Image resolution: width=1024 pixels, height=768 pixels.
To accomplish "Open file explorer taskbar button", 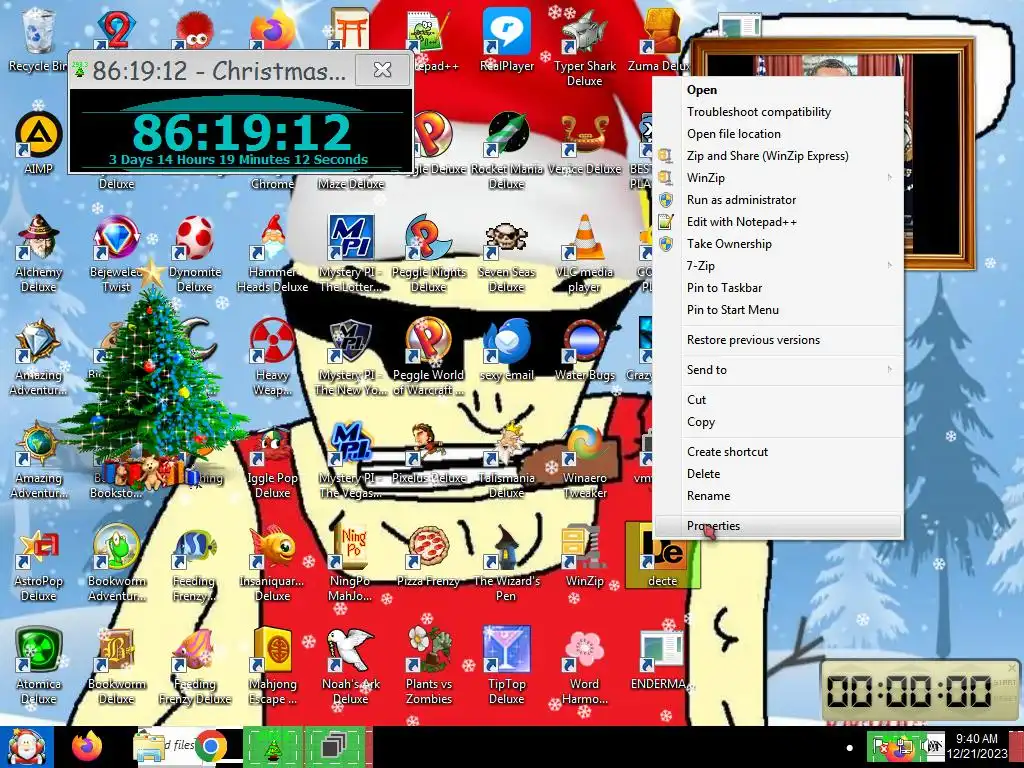I will point(150,747).
